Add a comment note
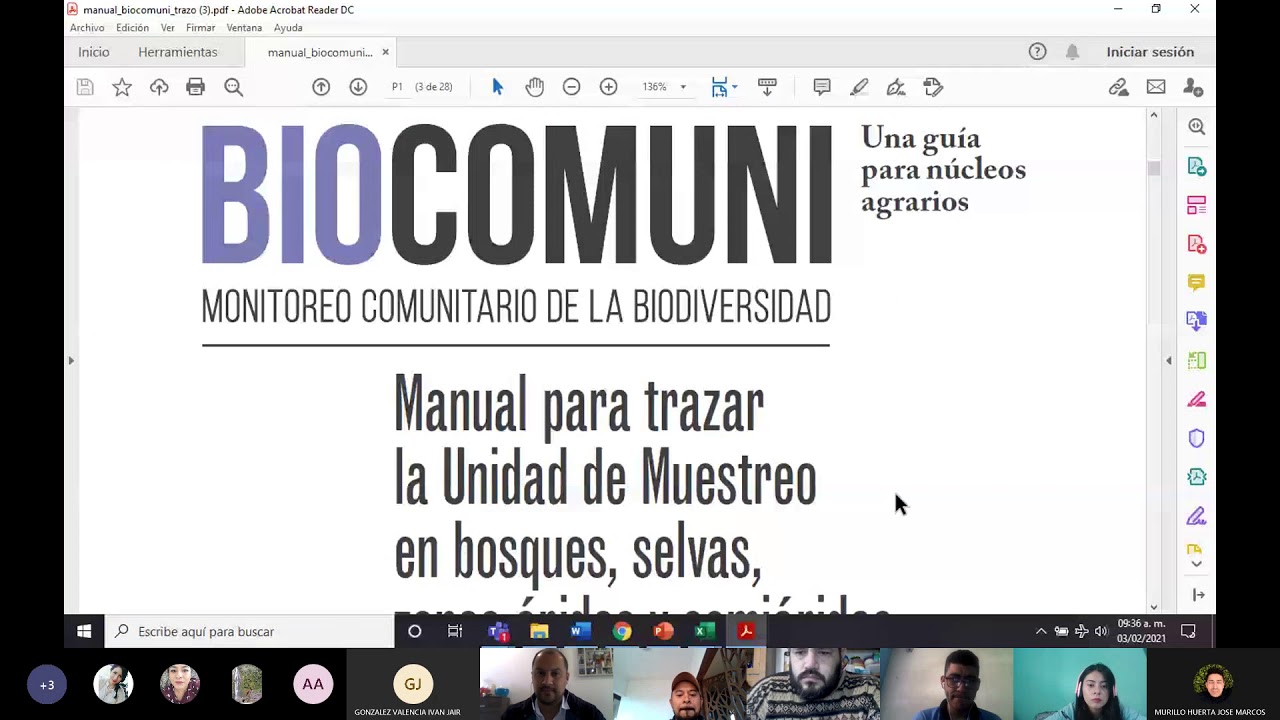This screenshot has width=1280, height=720. (x=822, y=87)
